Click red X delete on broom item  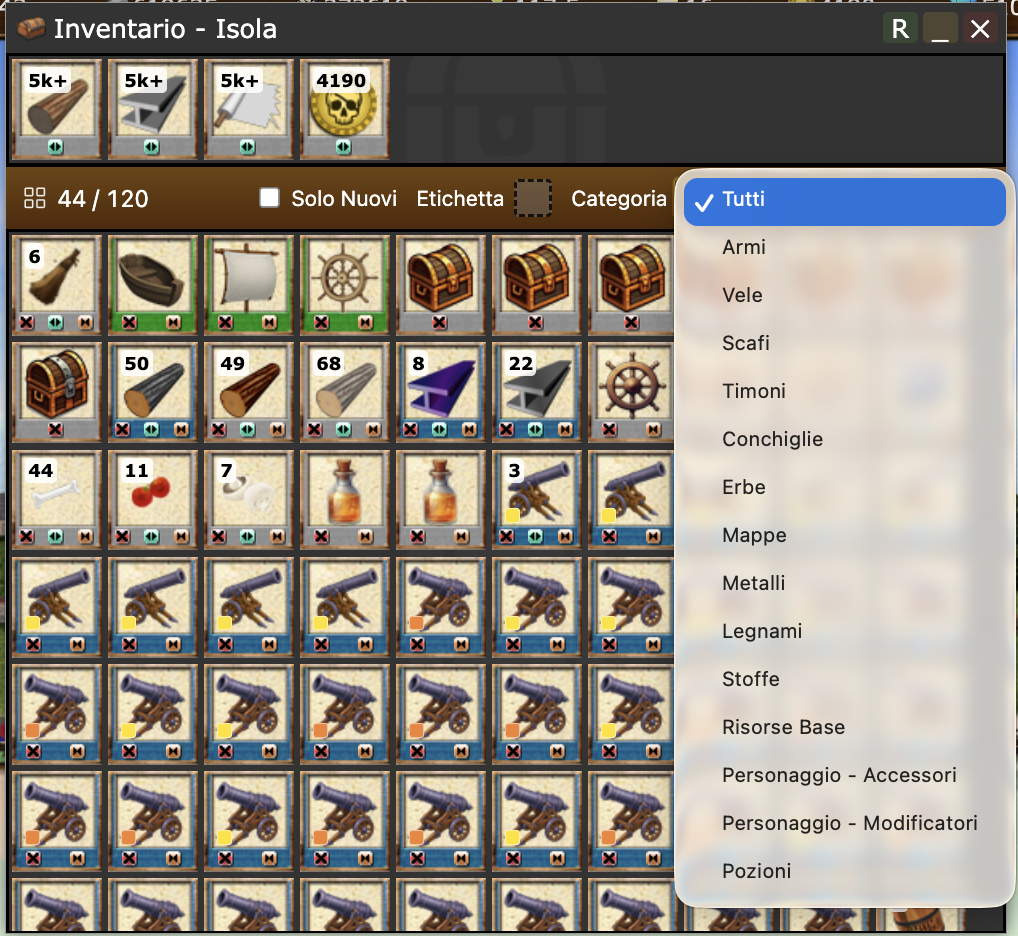[27, 323]
